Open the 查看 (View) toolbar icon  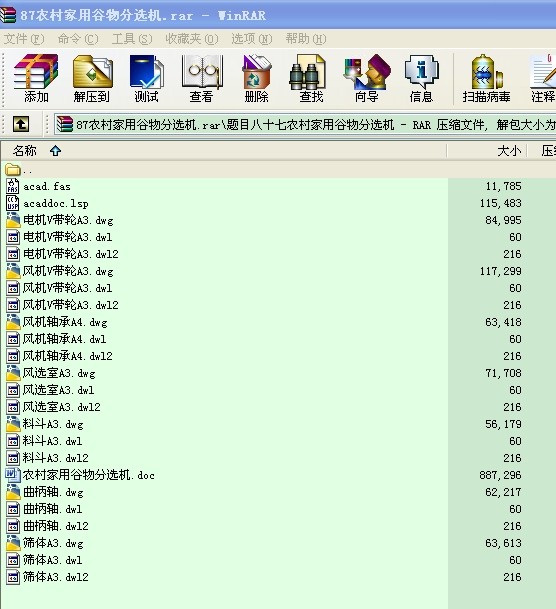point(202,79)
